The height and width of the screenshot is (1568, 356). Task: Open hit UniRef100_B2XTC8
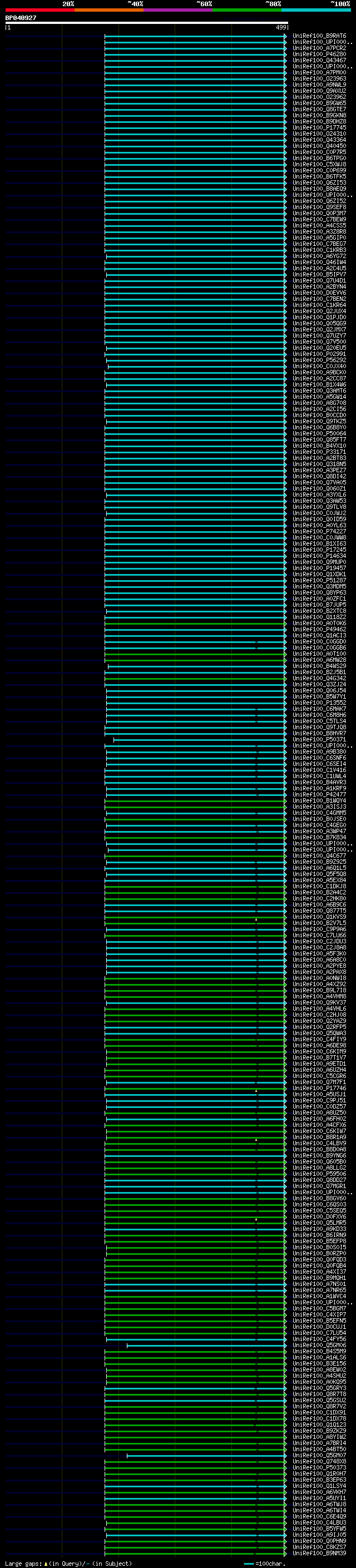[319, 611]
